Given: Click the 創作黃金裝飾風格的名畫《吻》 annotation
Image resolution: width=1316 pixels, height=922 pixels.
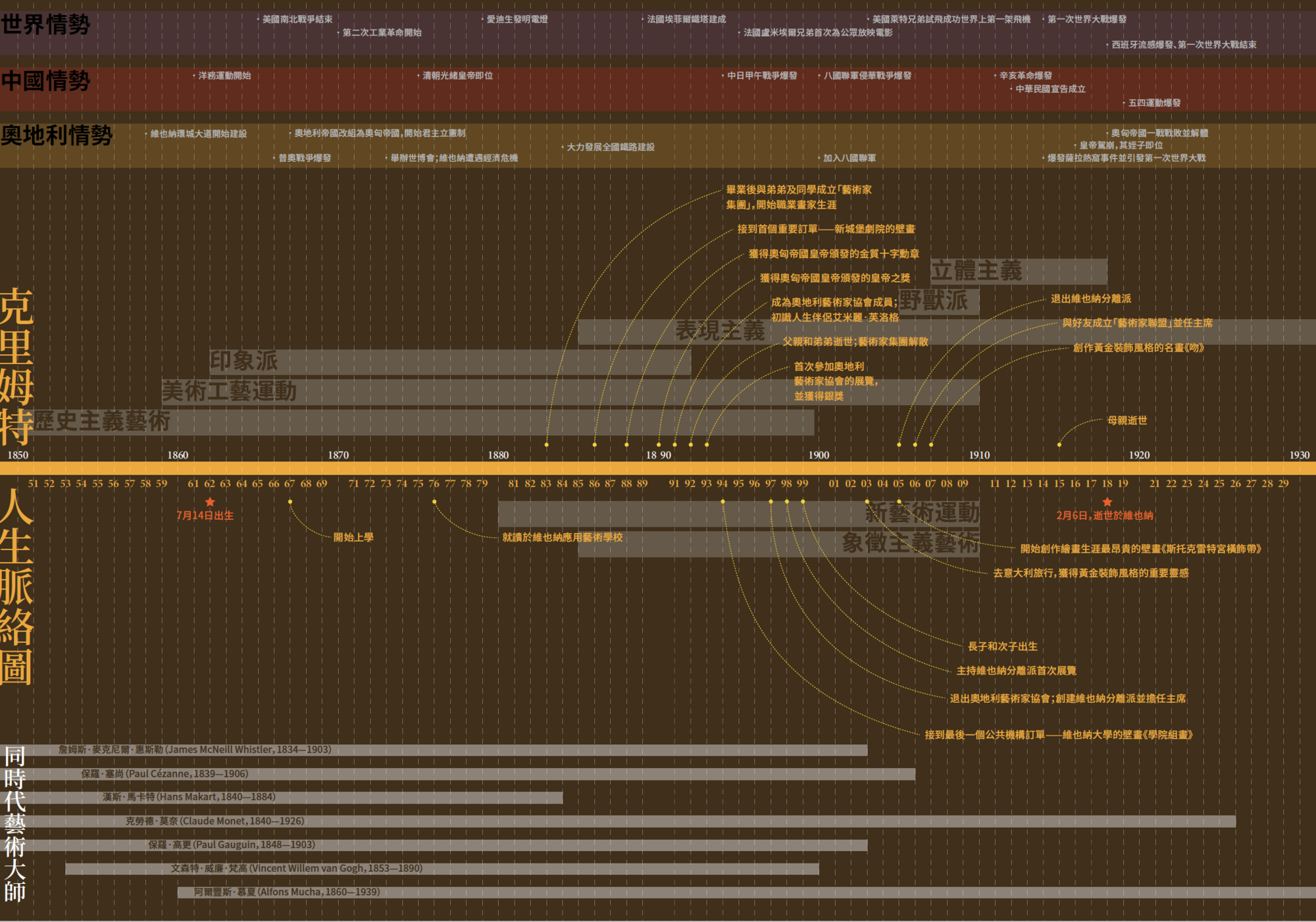Looking at the screenshot, I should [x=1138, y=348].
